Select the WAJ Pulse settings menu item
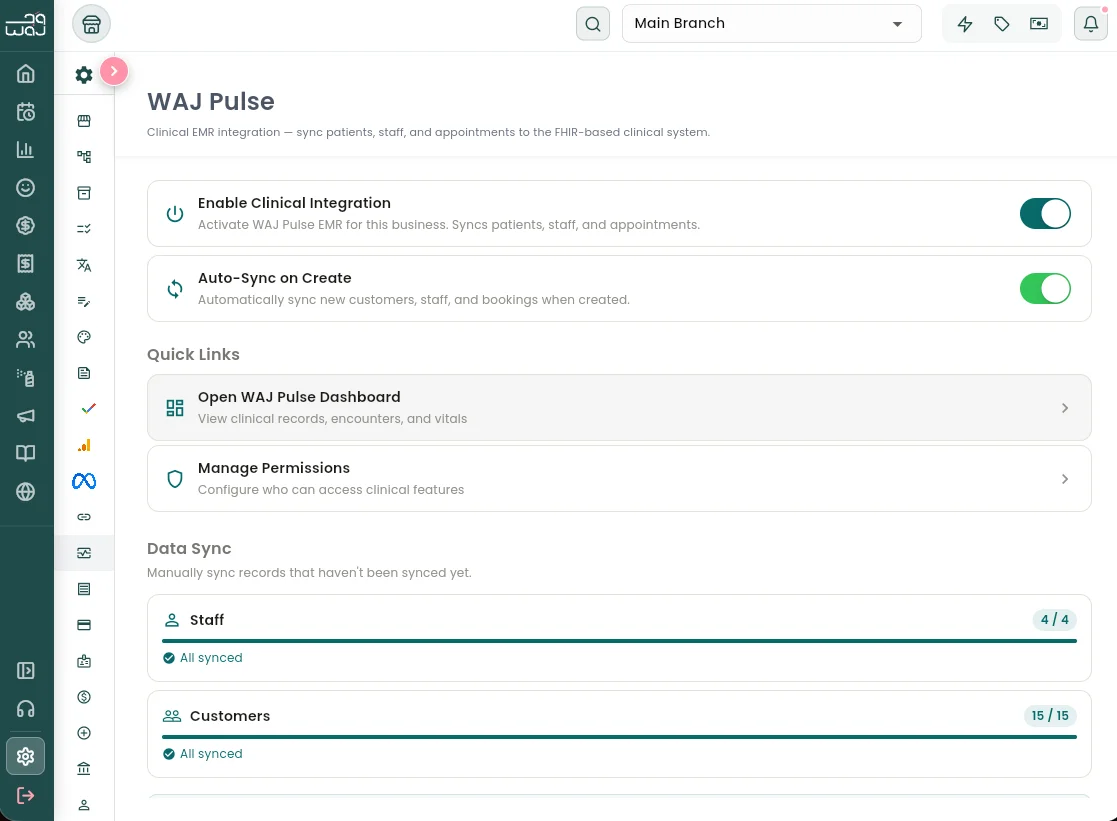Image resolution: width=1117 pixels, height=821 pixels. click(84, 553)
